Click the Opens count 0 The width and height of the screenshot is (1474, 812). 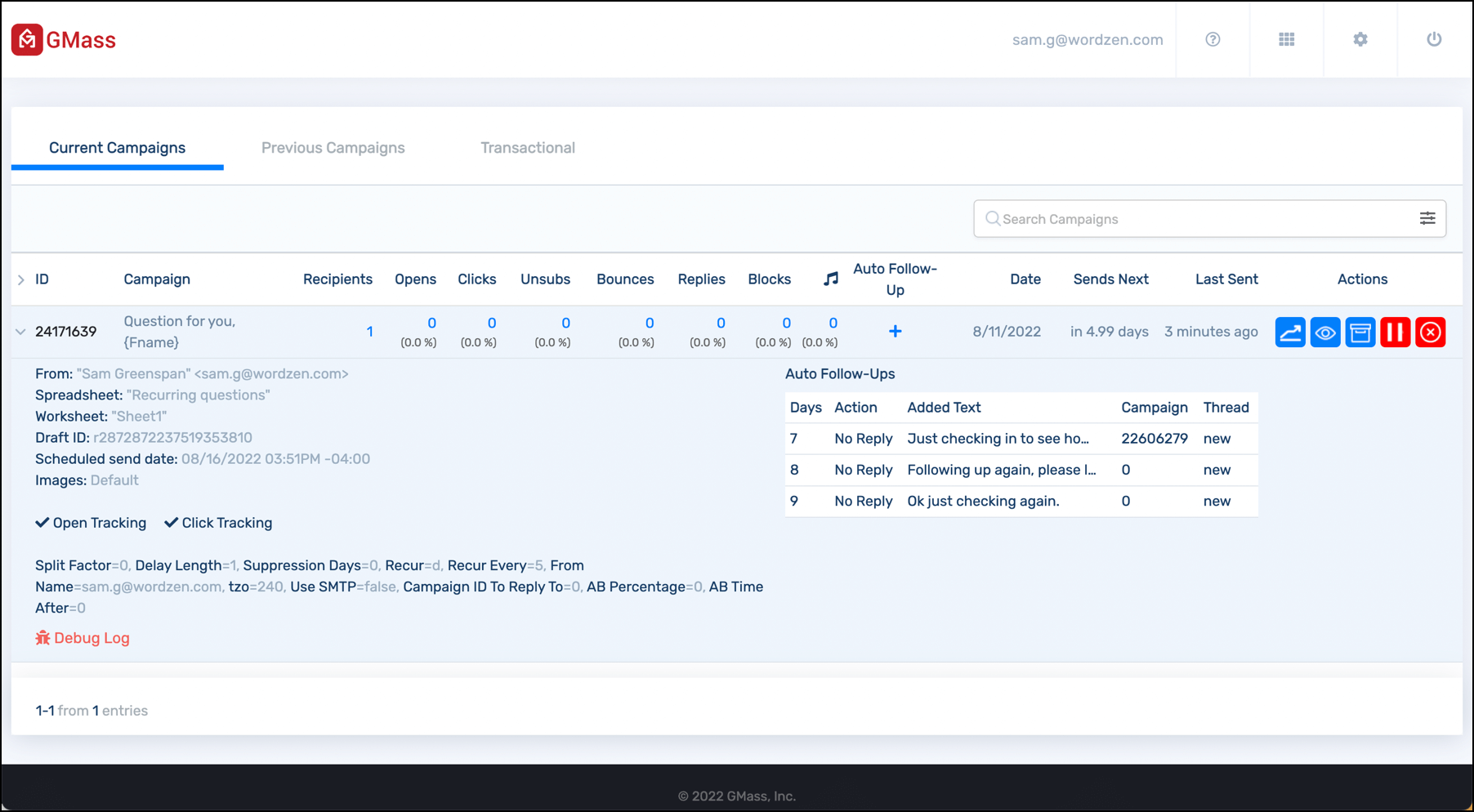[x=431, y=323]
